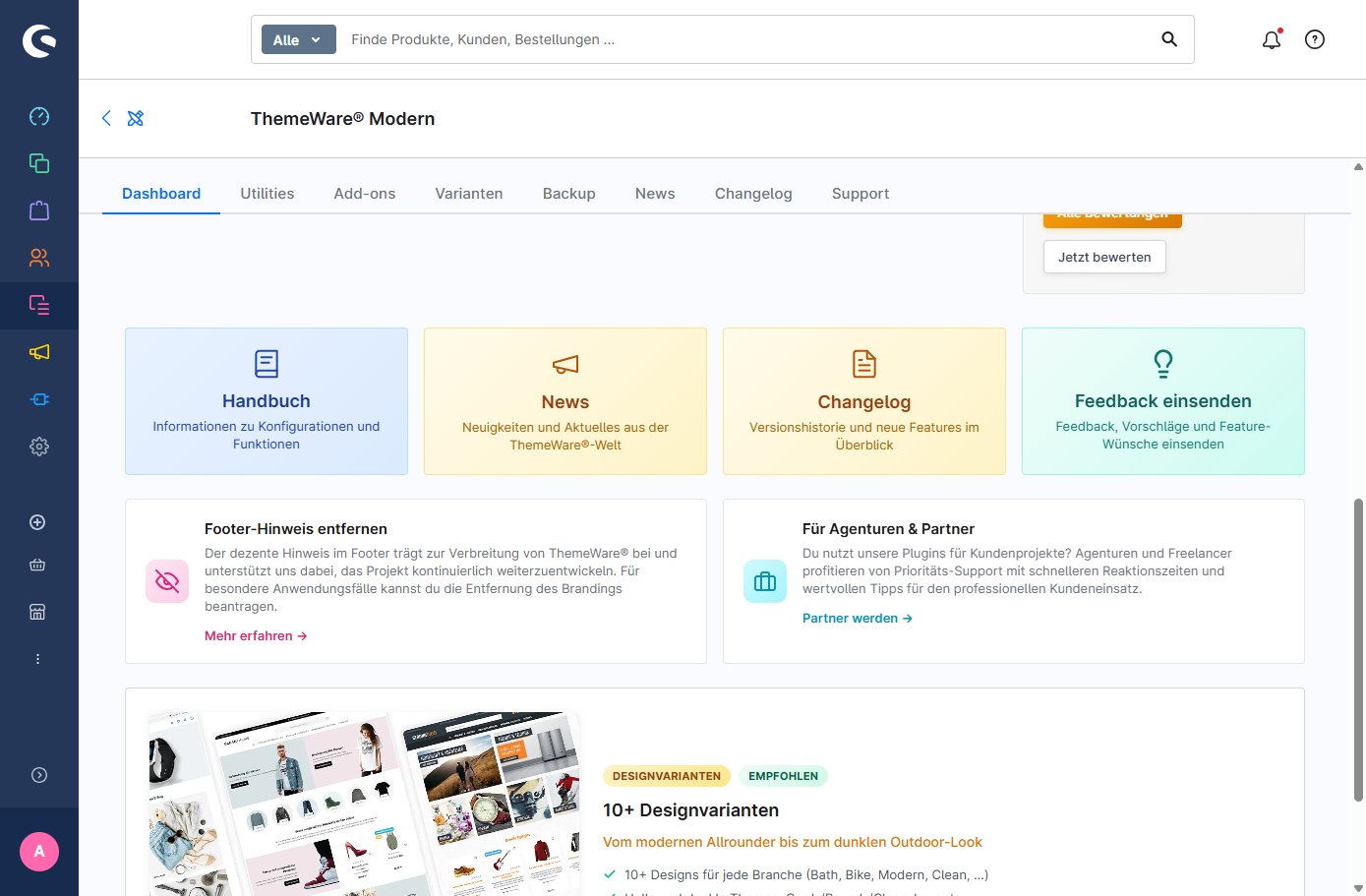The height and width of the screenshot is (896, 1366).
Task: Click the search magnifier icon
Action: coord(1169,39)
